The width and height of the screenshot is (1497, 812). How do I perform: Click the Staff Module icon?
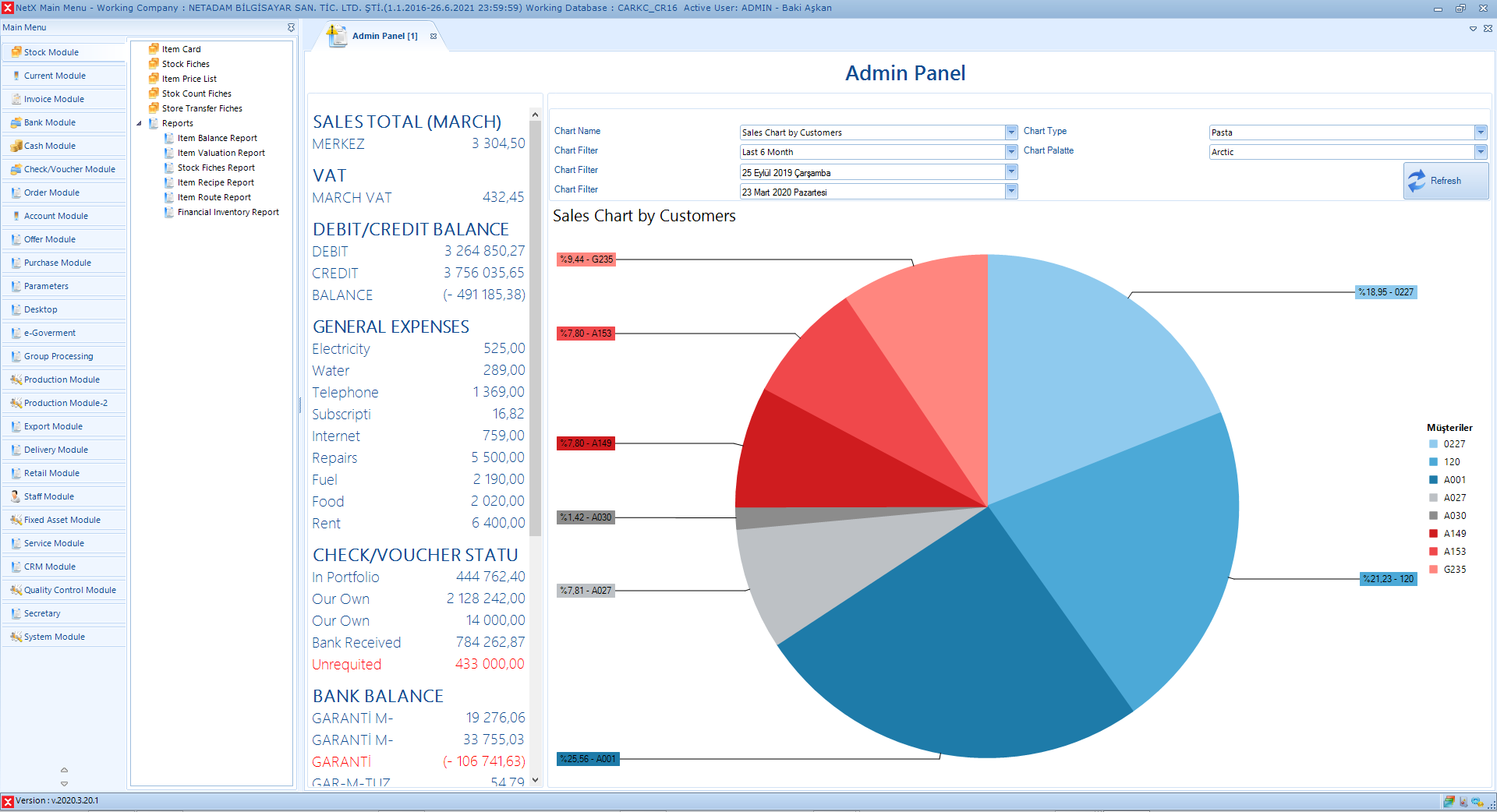(16, 496)
